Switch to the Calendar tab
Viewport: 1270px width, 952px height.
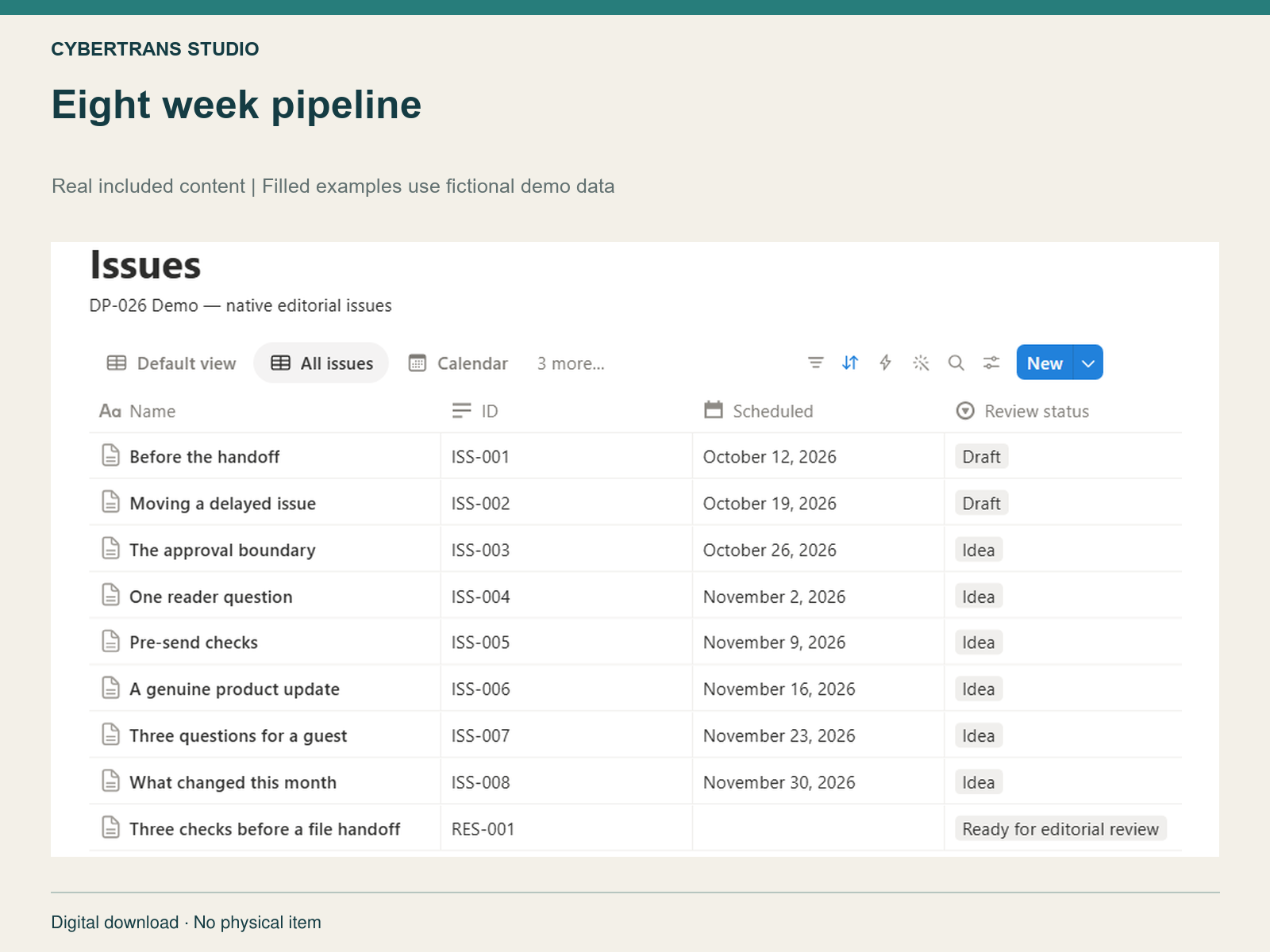pos(458,363)
